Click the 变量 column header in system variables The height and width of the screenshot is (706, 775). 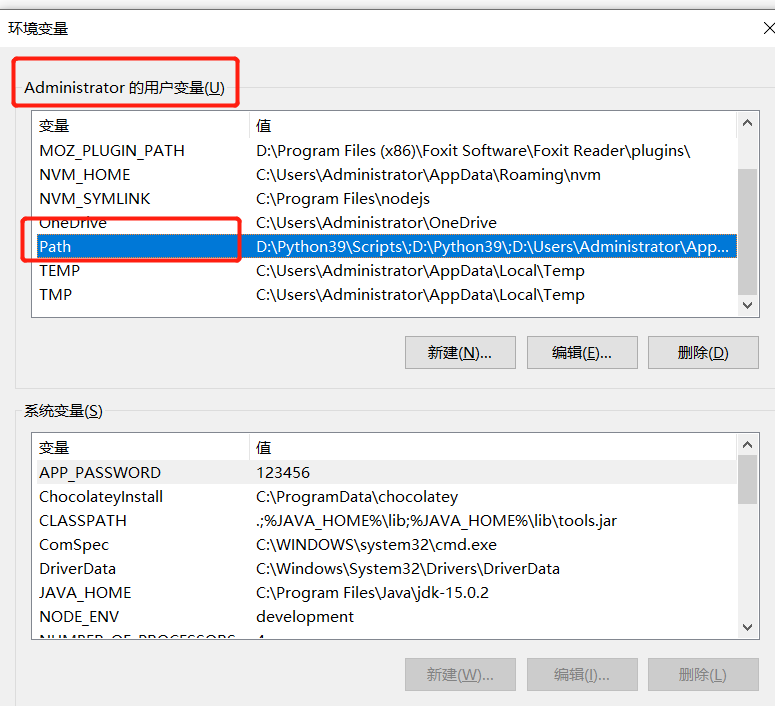[141, 448]
